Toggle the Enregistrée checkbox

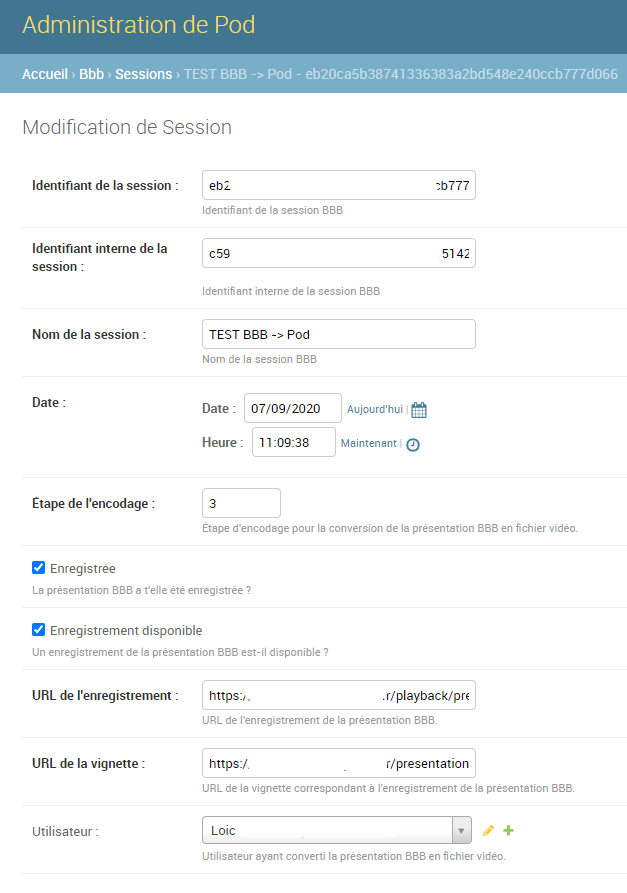click(39, 568)
